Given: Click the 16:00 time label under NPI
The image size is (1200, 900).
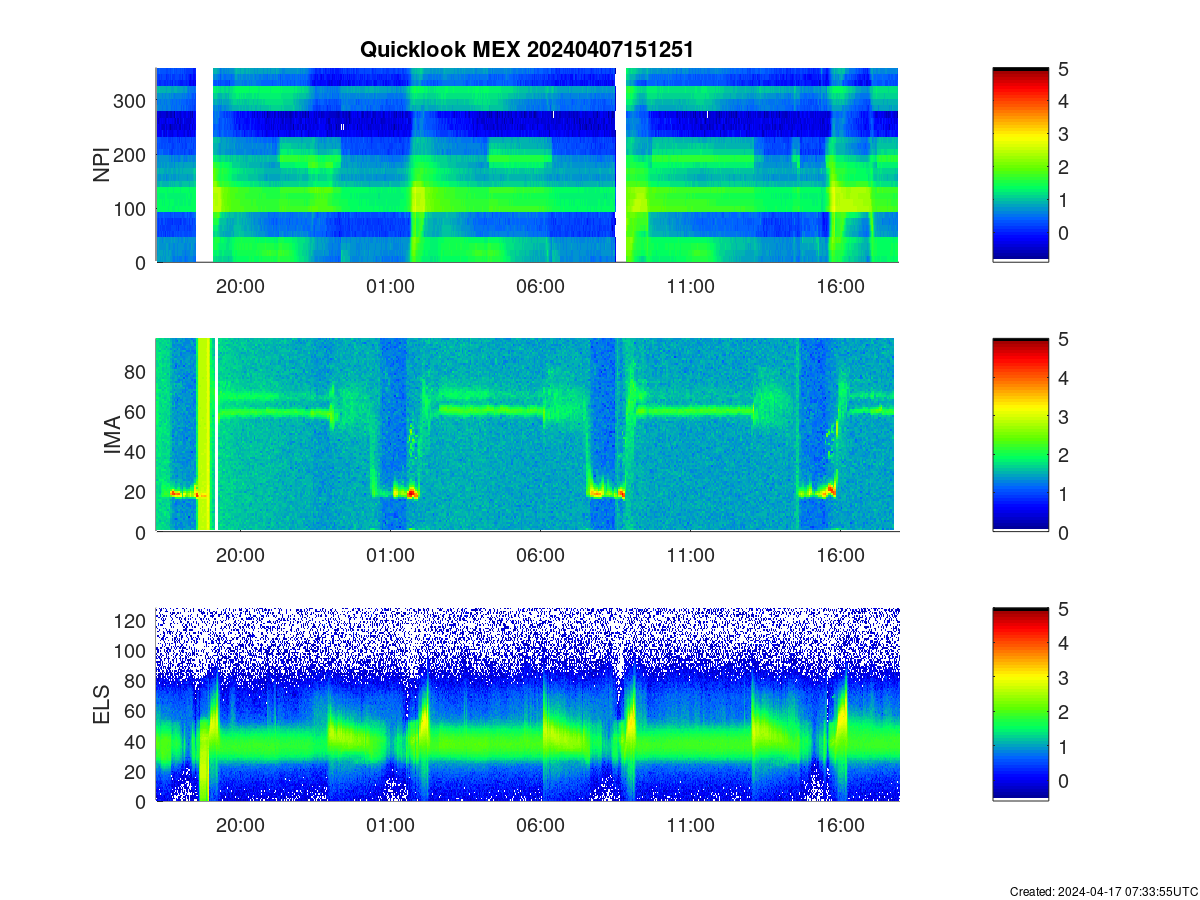Looking at the screenshot, I should (x=840, y=286).
